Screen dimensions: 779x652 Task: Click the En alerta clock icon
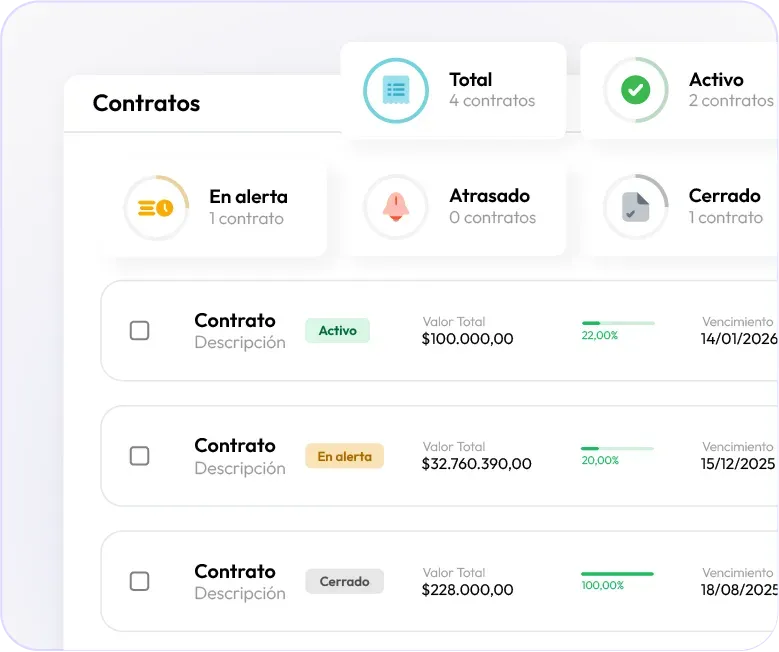point(155,208)
